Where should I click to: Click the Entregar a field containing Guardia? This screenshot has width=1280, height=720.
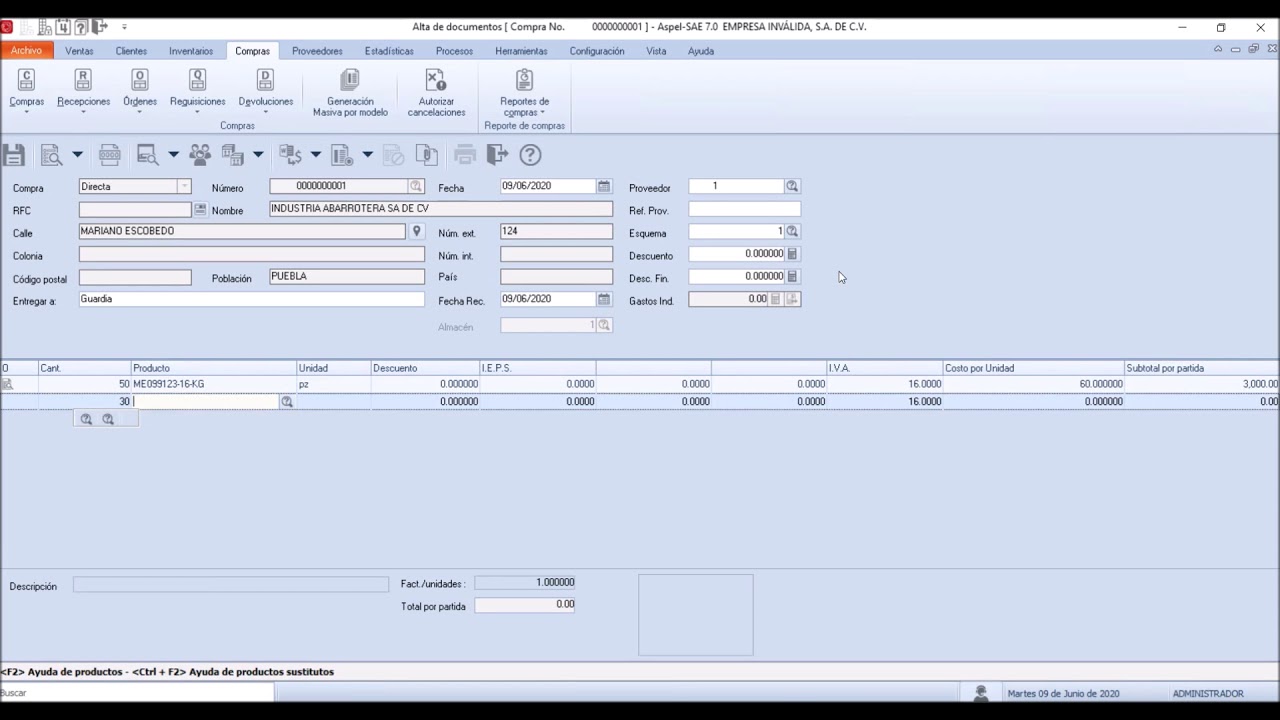pyautogui.click(x=252, y=299)
